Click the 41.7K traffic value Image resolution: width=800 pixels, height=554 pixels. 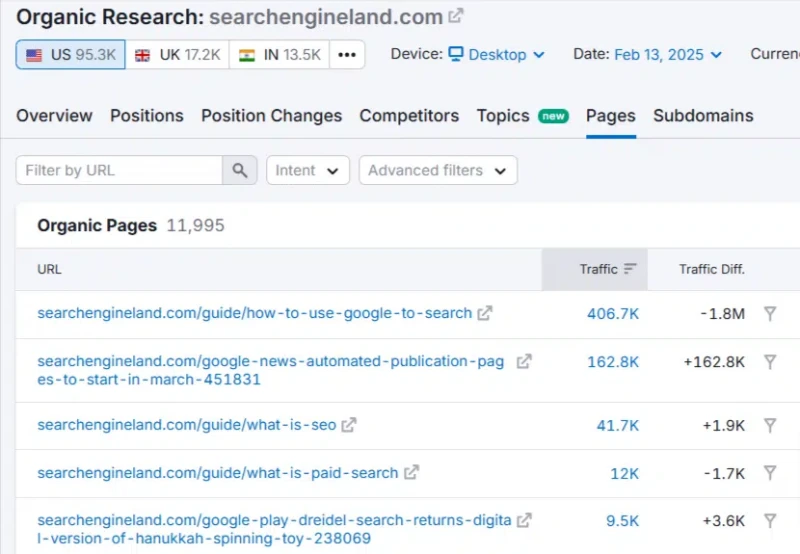pyautogui.click(x=617, y=425)
